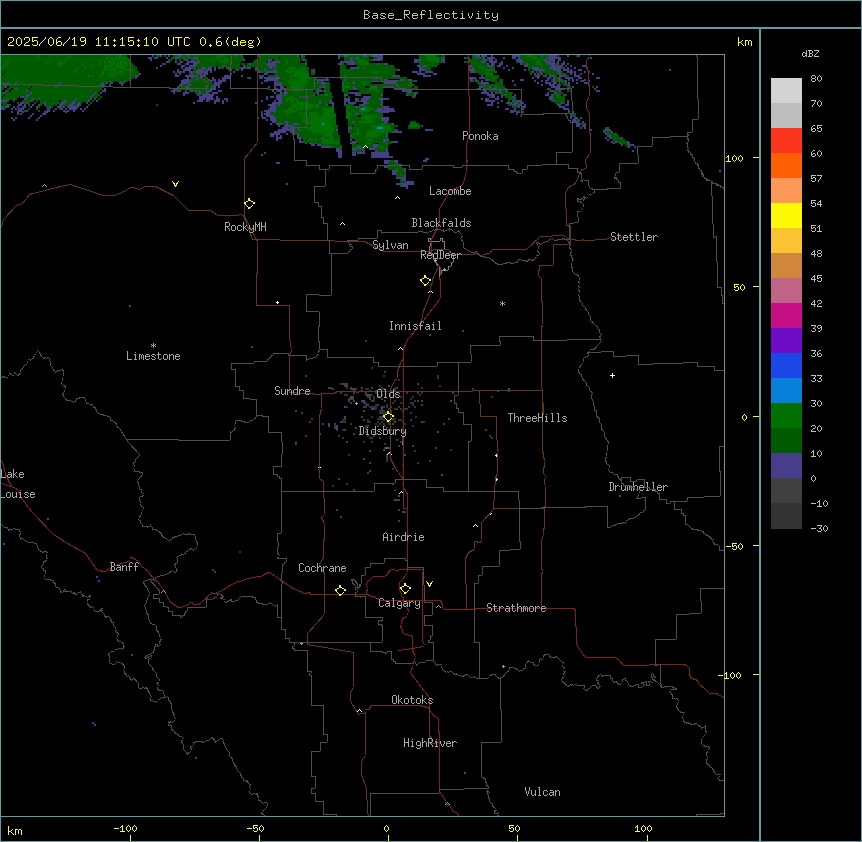
Task: Click the purple 36-39 dBZ legend swatch
Action: click(786, 341)
